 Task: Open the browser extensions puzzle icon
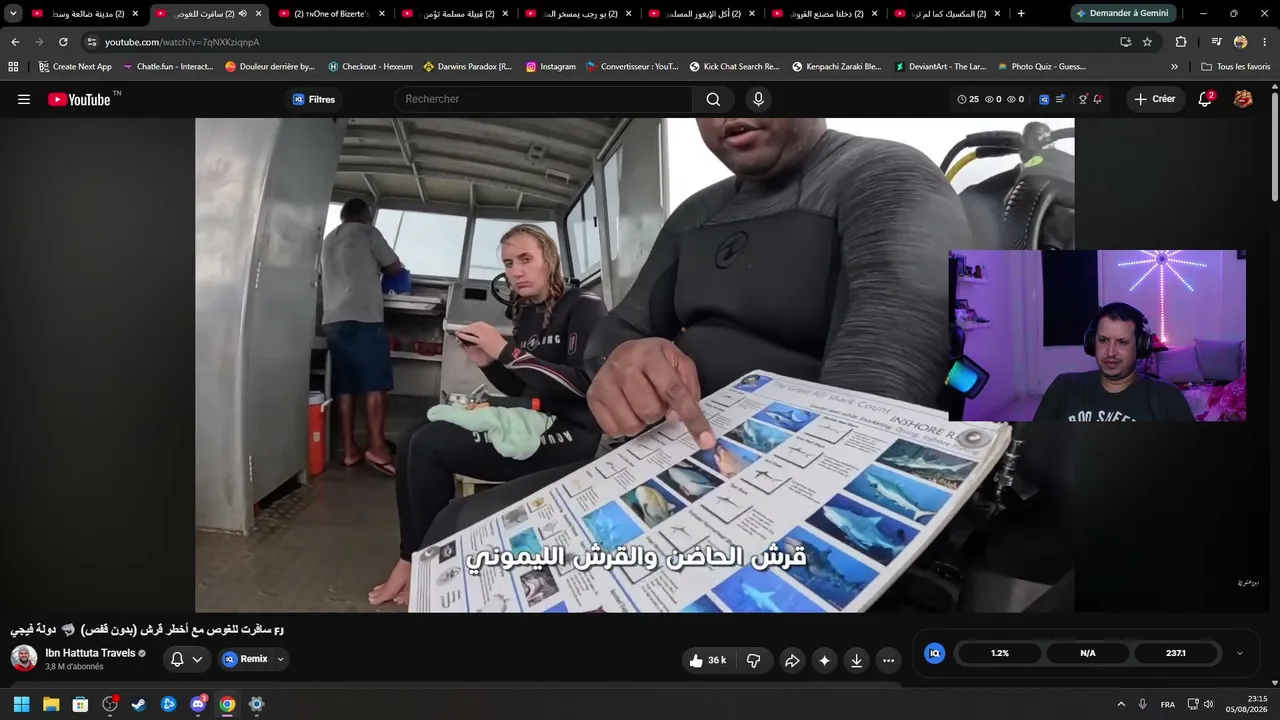pyautogui.click(x=1181, y=42)
